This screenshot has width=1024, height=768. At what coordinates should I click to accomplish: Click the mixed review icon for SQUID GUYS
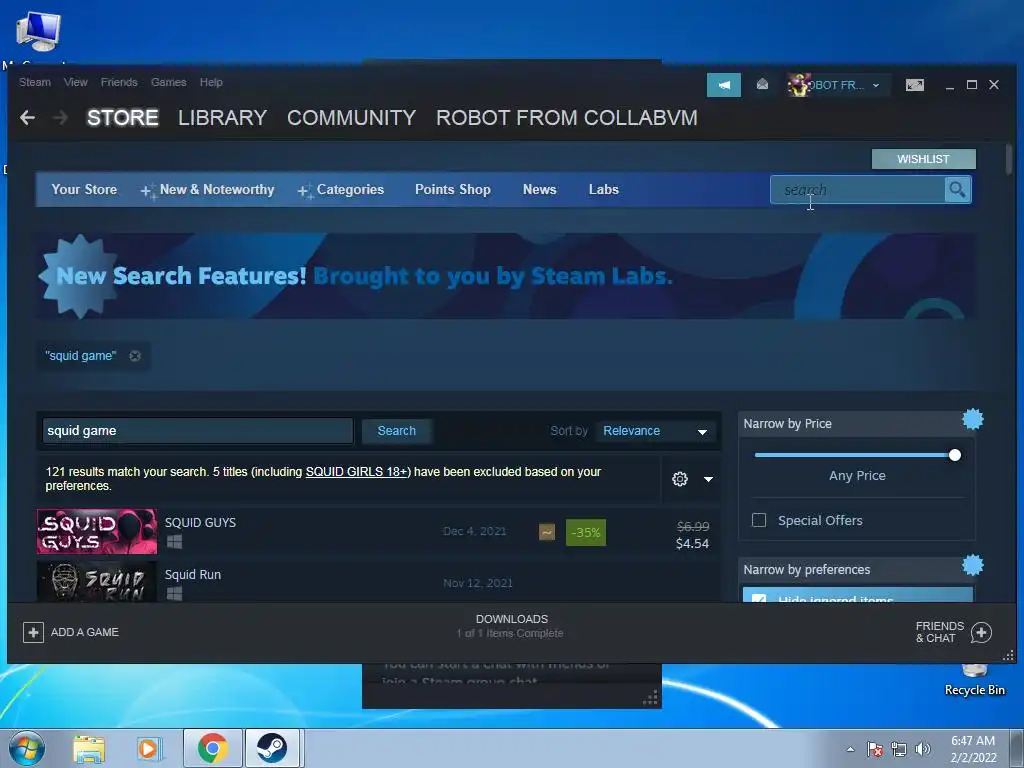click(x=547, y=532)
